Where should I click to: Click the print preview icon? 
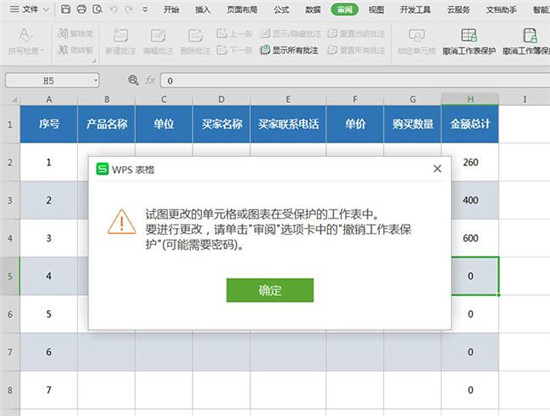coord(98,9)
